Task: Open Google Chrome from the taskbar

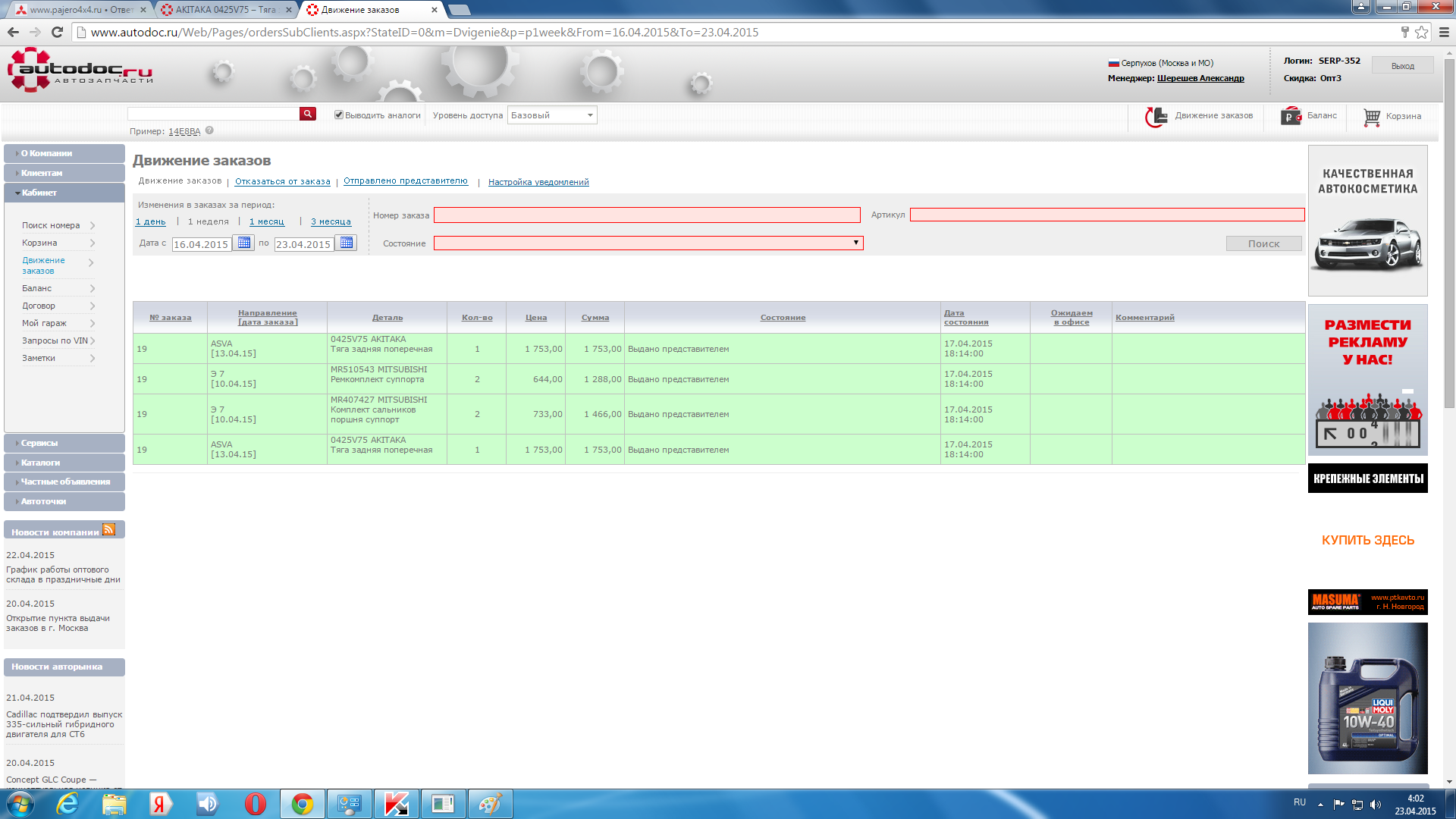Action: click(303, 804)
